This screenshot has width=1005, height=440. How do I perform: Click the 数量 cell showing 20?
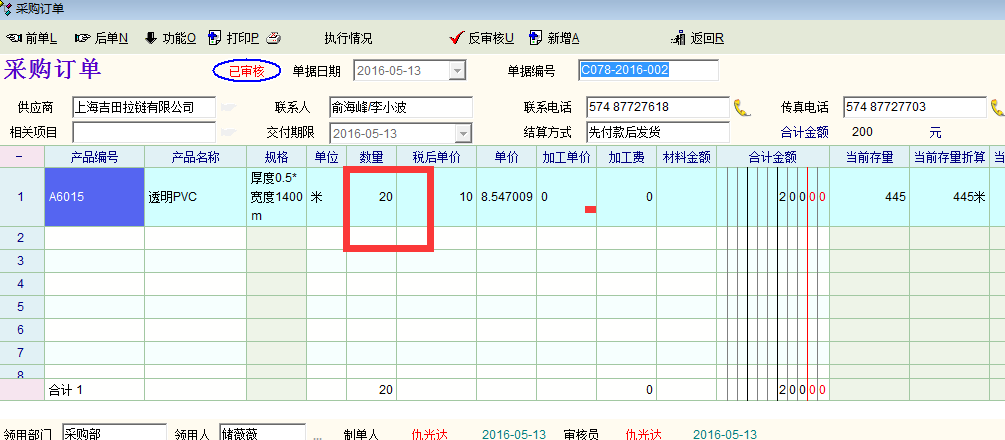click(372, 197)
